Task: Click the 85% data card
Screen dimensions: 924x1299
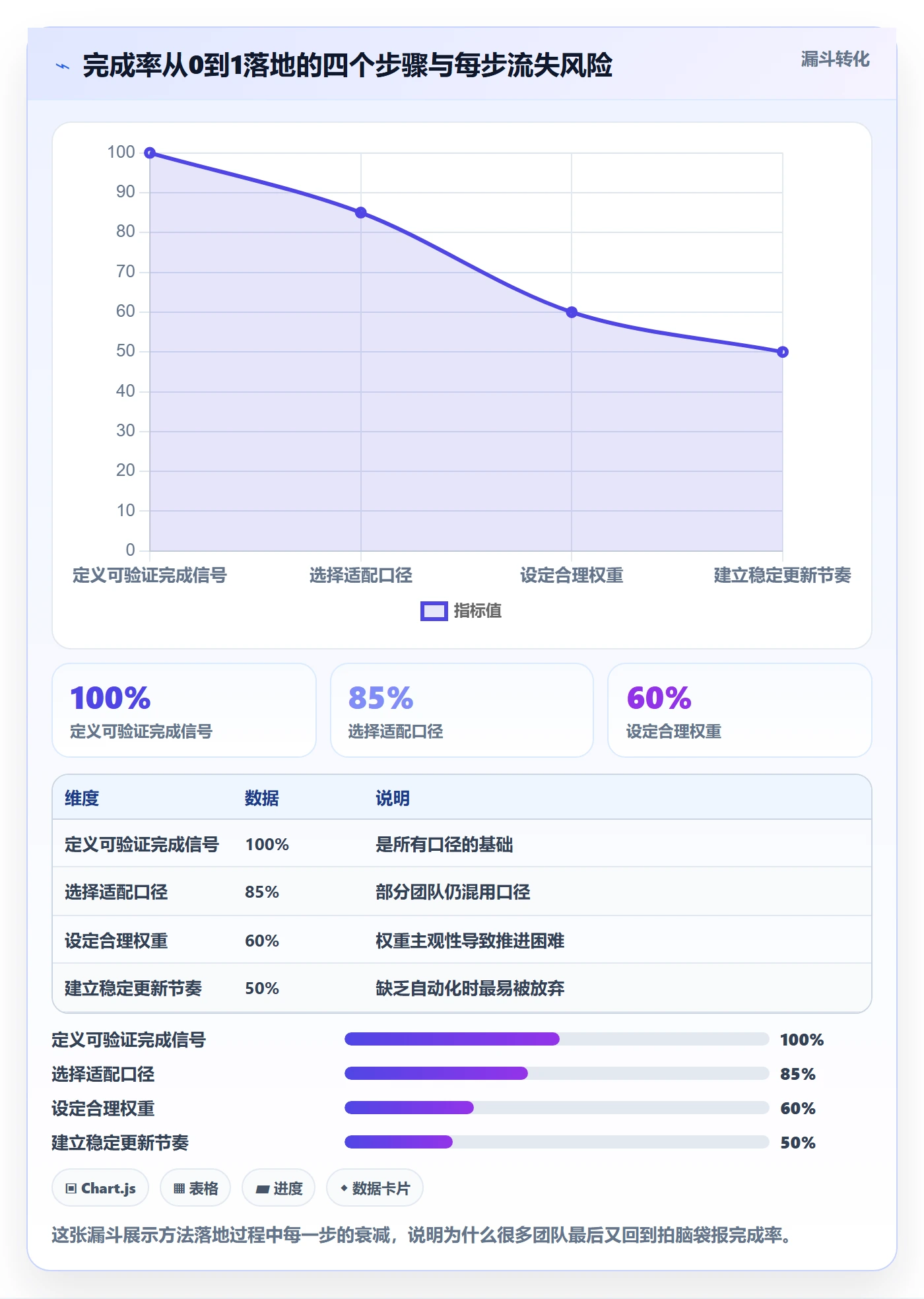Action: coord(462,710)
